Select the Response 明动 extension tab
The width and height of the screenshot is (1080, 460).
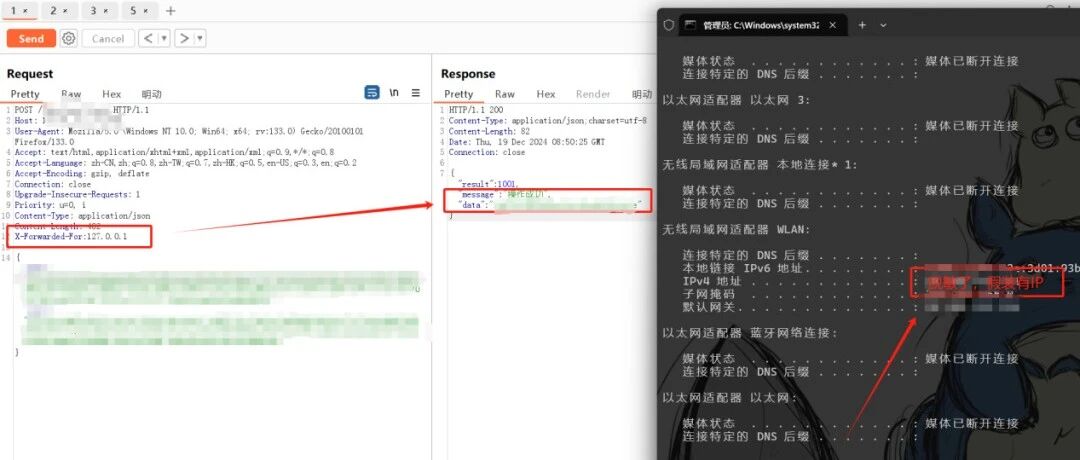pos(642,94)
